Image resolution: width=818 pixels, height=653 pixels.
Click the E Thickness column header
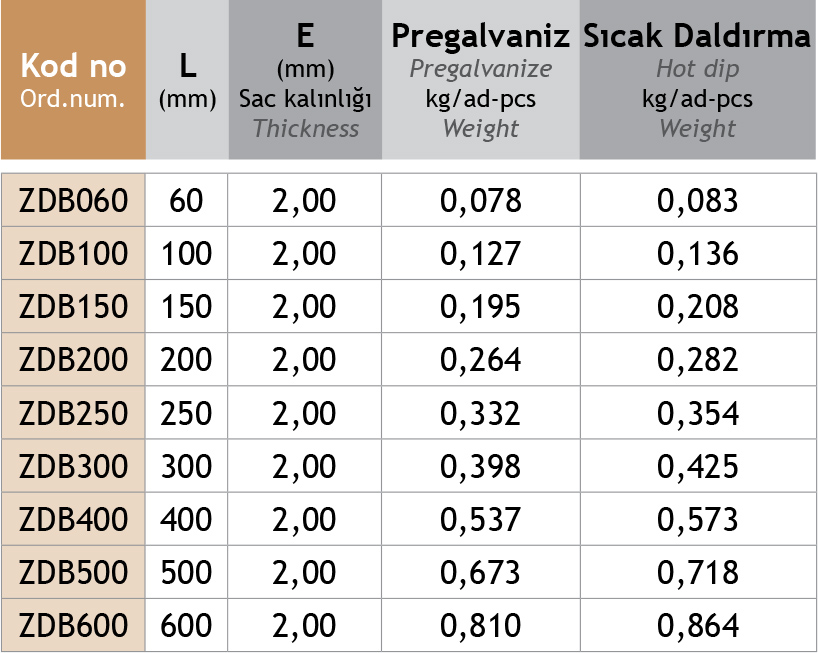coord(305,80)
